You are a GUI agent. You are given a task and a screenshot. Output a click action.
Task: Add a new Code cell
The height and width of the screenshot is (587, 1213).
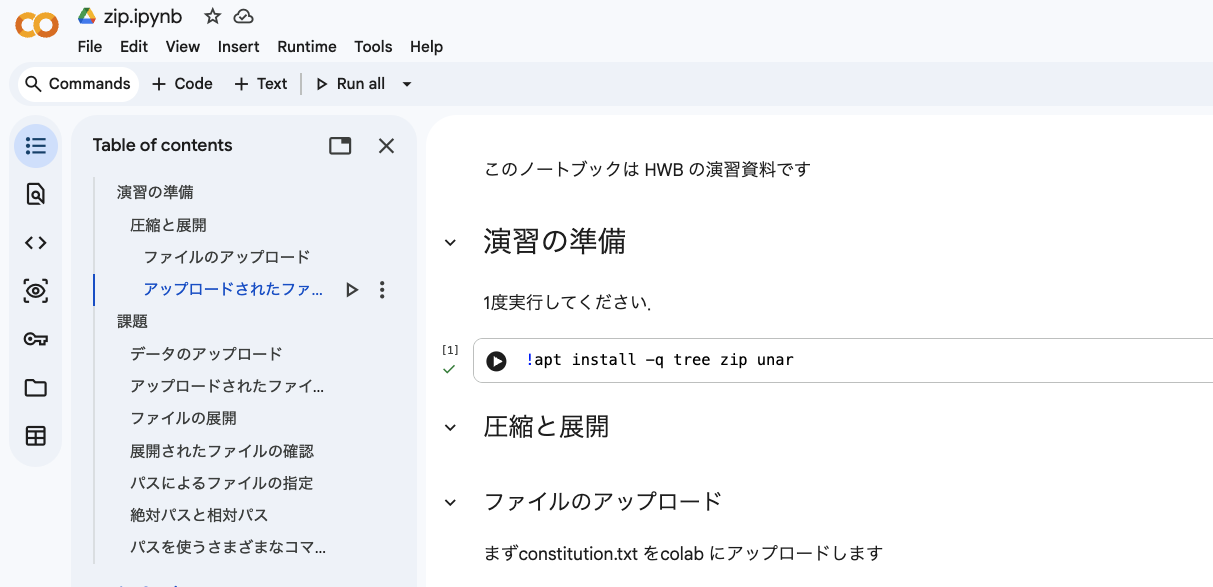(182, 84)
